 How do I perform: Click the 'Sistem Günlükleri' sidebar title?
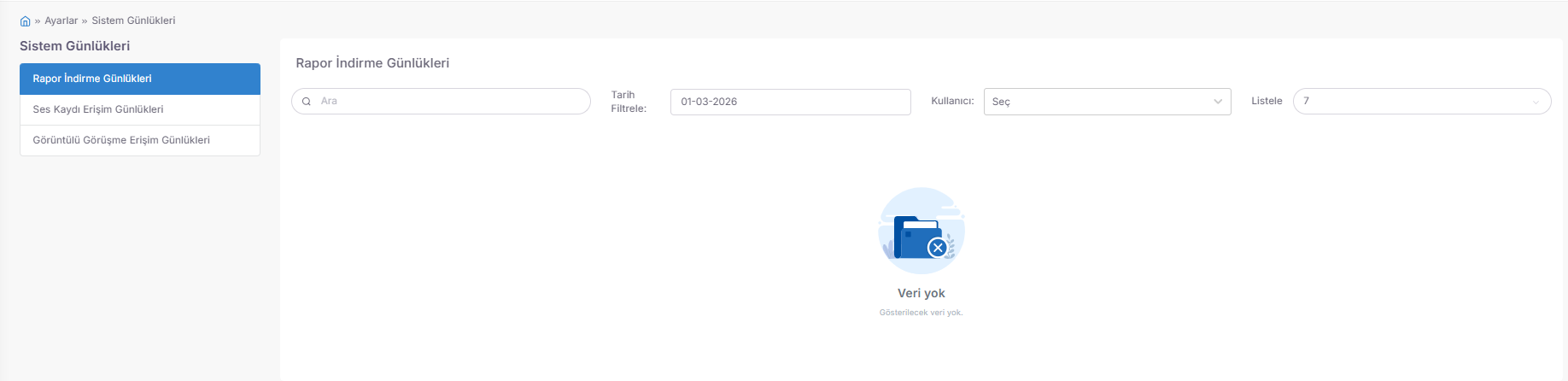point(75,46)
